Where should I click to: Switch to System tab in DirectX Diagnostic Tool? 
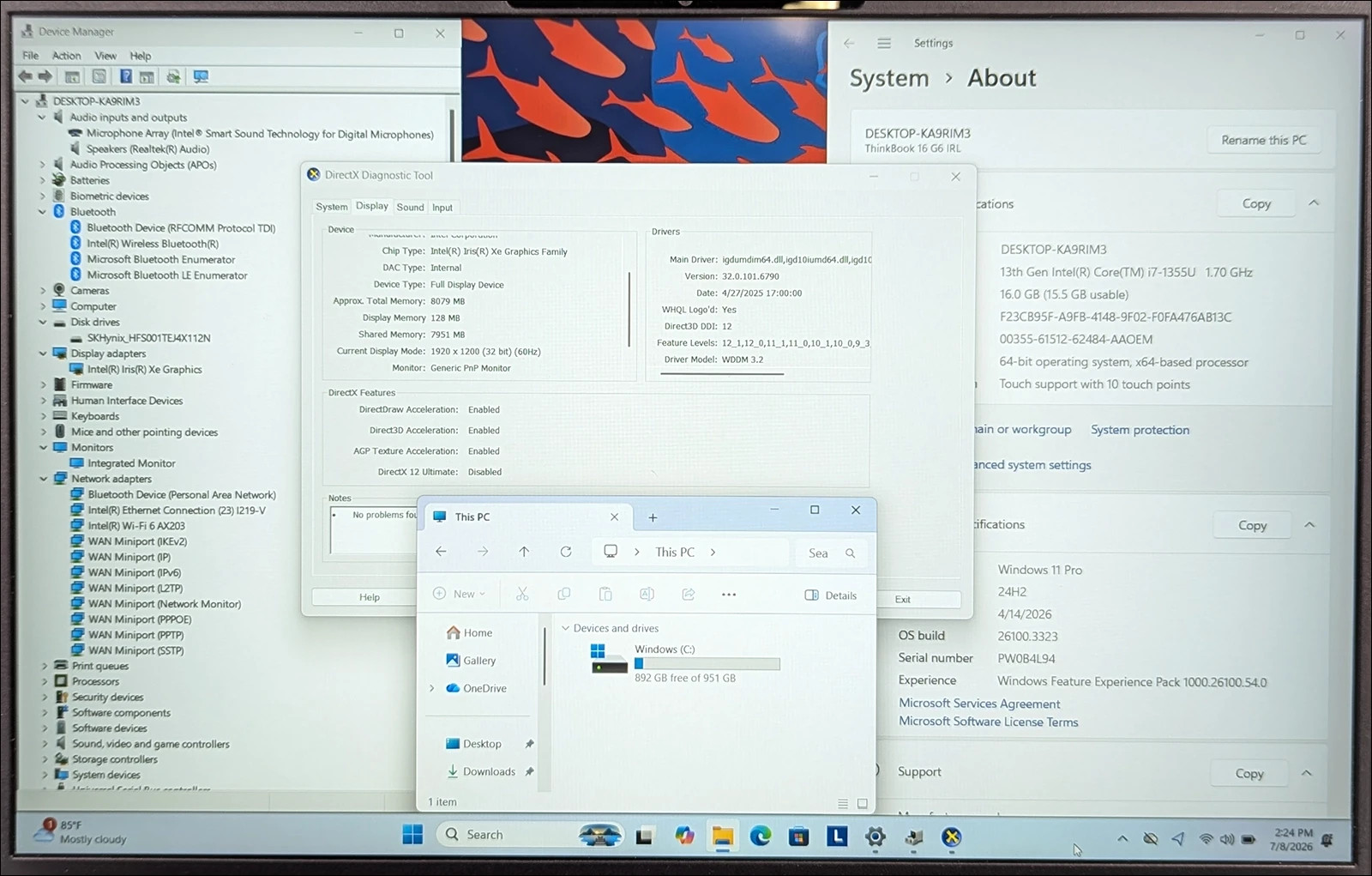point(331,207)
